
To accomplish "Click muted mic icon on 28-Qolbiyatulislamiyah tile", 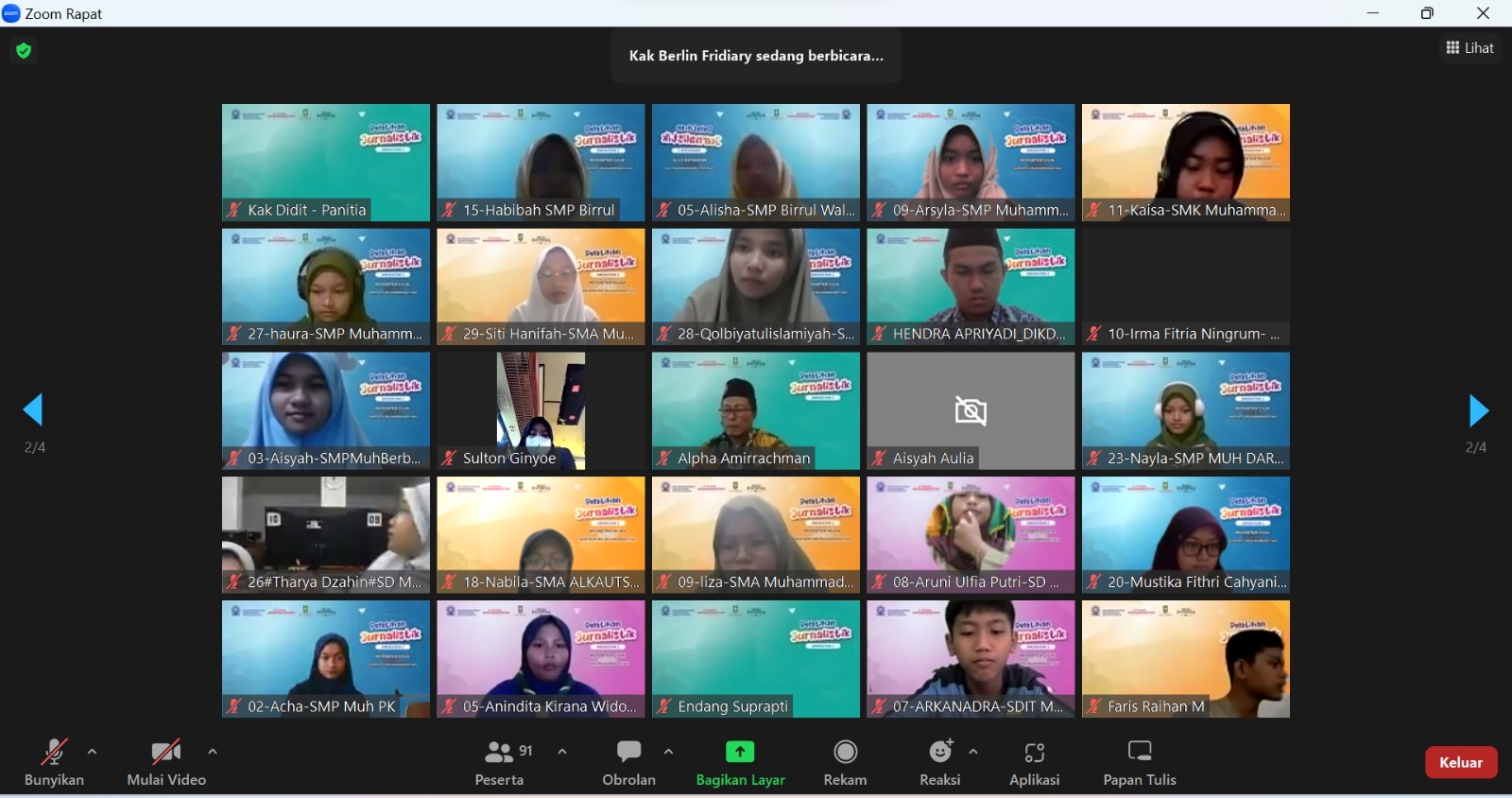I will [x=664, y=334].
